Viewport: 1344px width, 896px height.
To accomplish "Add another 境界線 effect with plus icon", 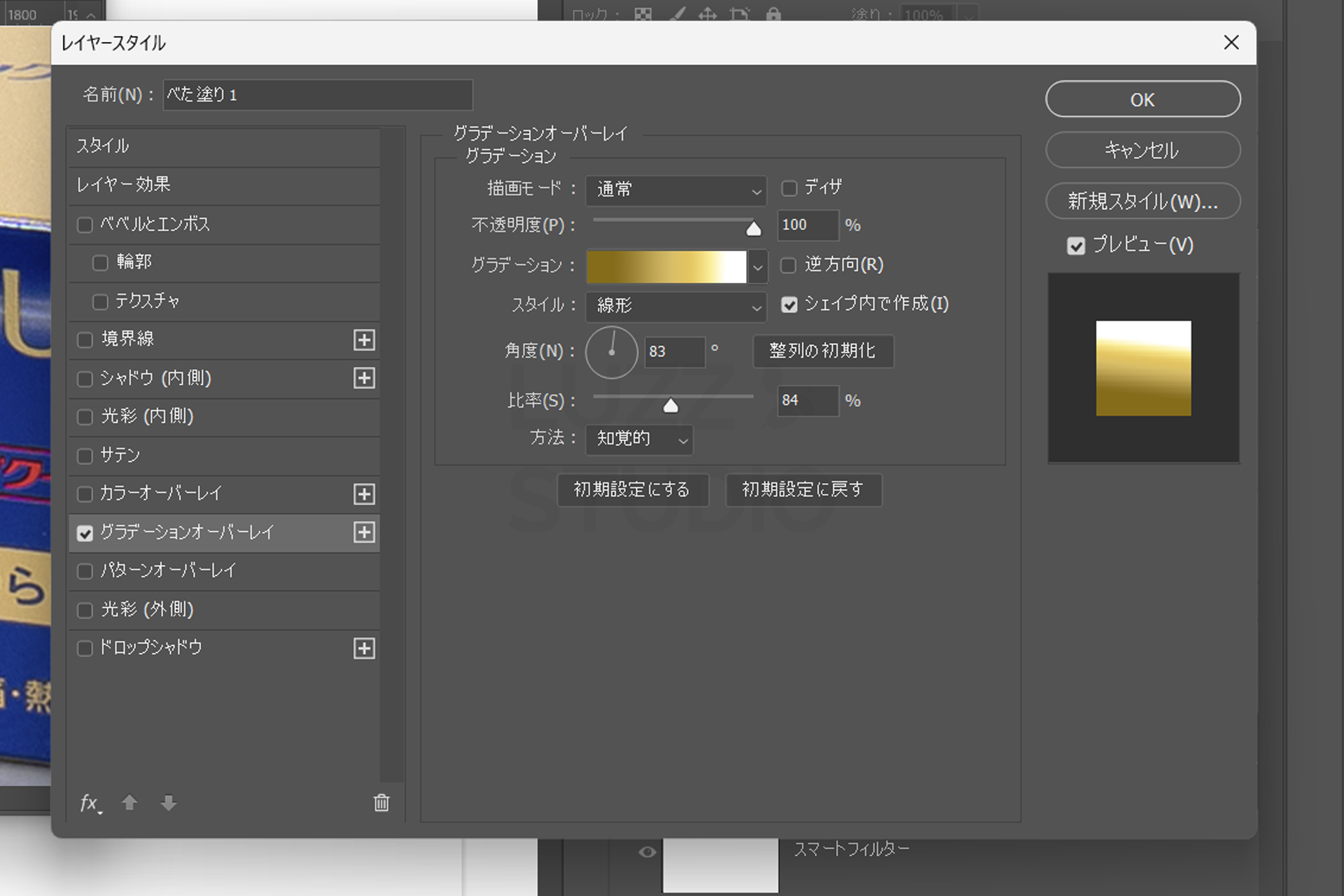I will tap(364, 340).
